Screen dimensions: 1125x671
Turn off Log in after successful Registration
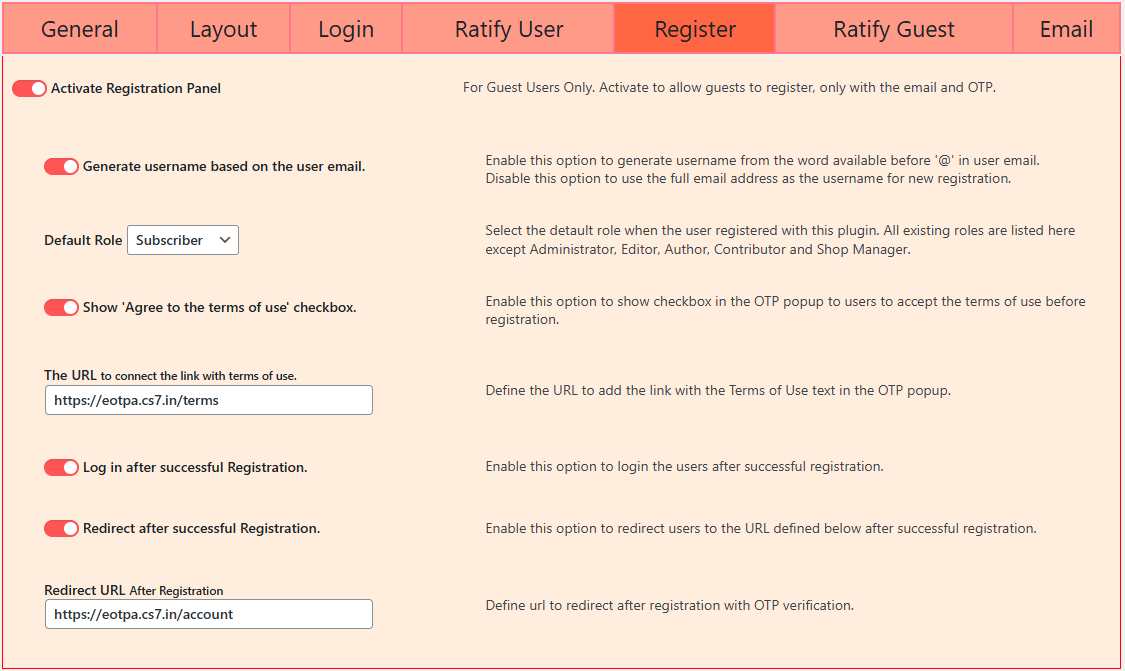[x=61, y=467]
